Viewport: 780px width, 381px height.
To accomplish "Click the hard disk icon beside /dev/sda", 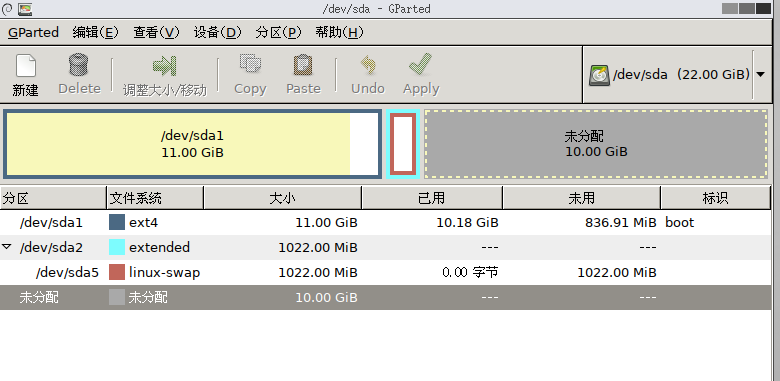I will click(x=599, y=75).
